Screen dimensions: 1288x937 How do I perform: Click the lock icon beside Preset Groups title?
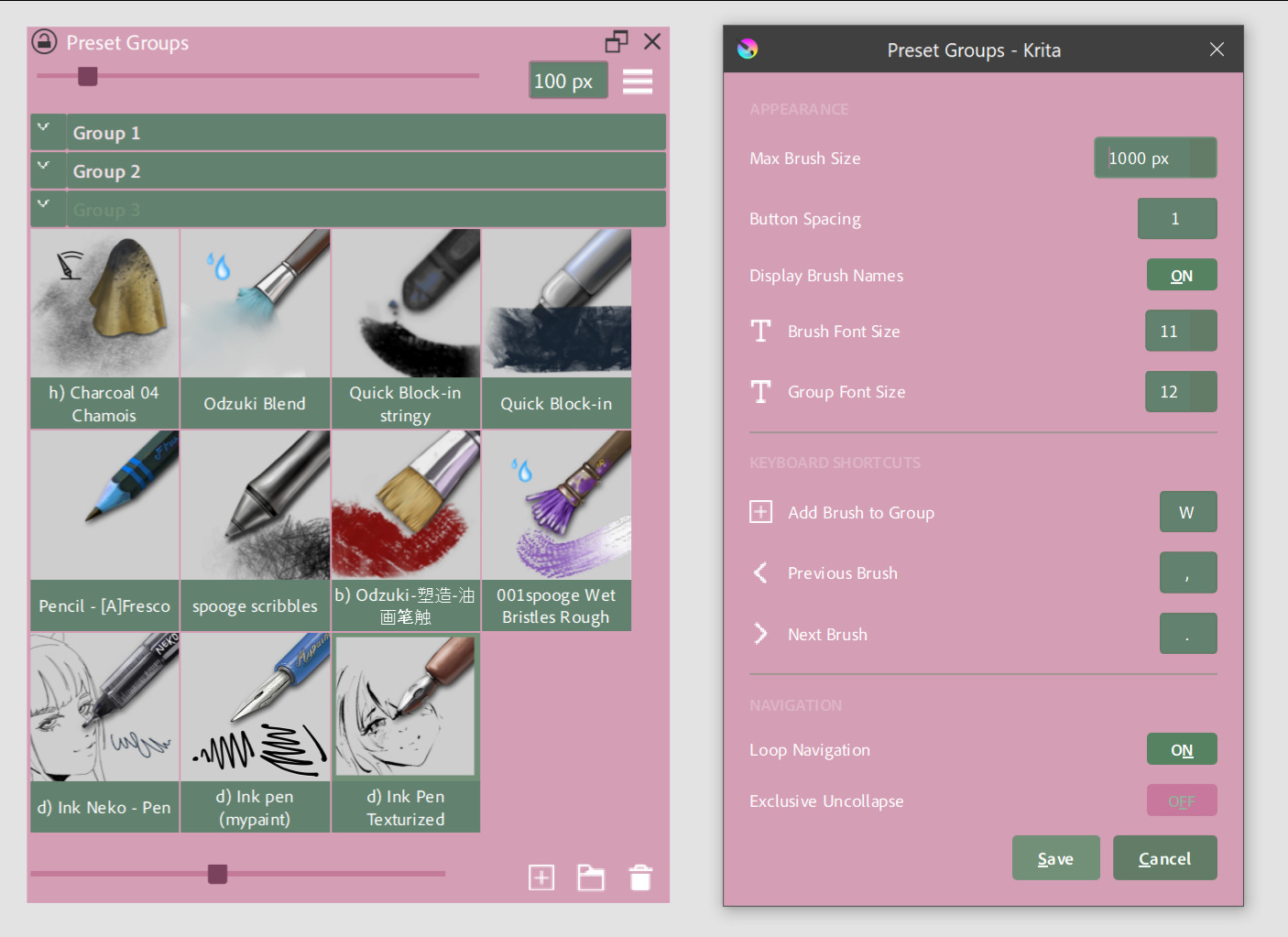(x=44, y=42)
